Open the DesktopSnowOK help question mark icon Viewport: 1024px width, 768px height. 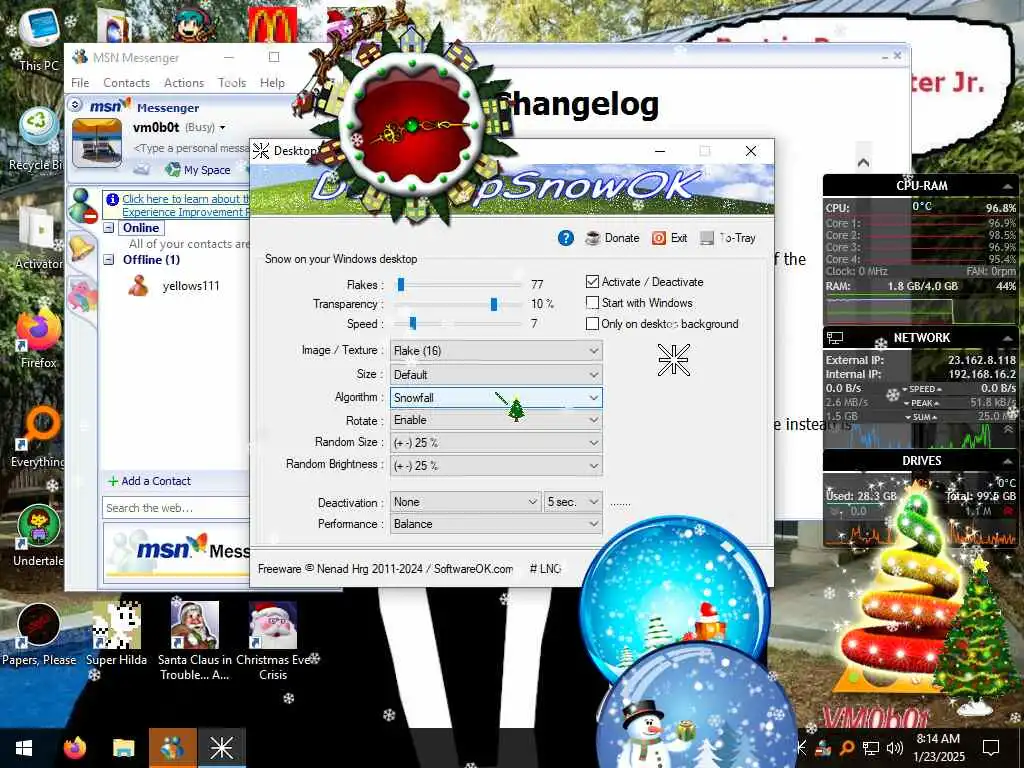point(566,238)
